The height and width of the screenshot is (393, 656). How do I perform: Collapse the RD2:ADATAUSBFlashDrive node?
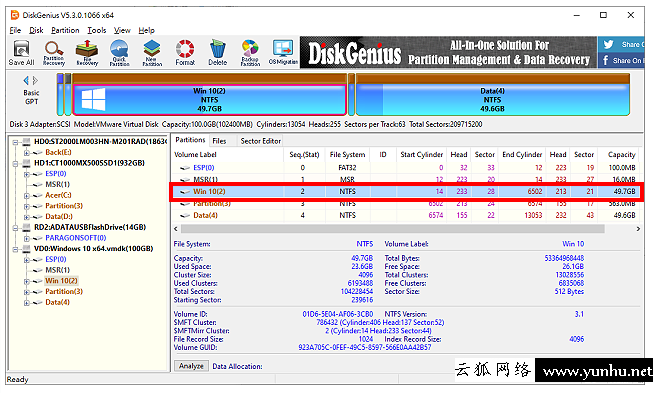[15, 228]
